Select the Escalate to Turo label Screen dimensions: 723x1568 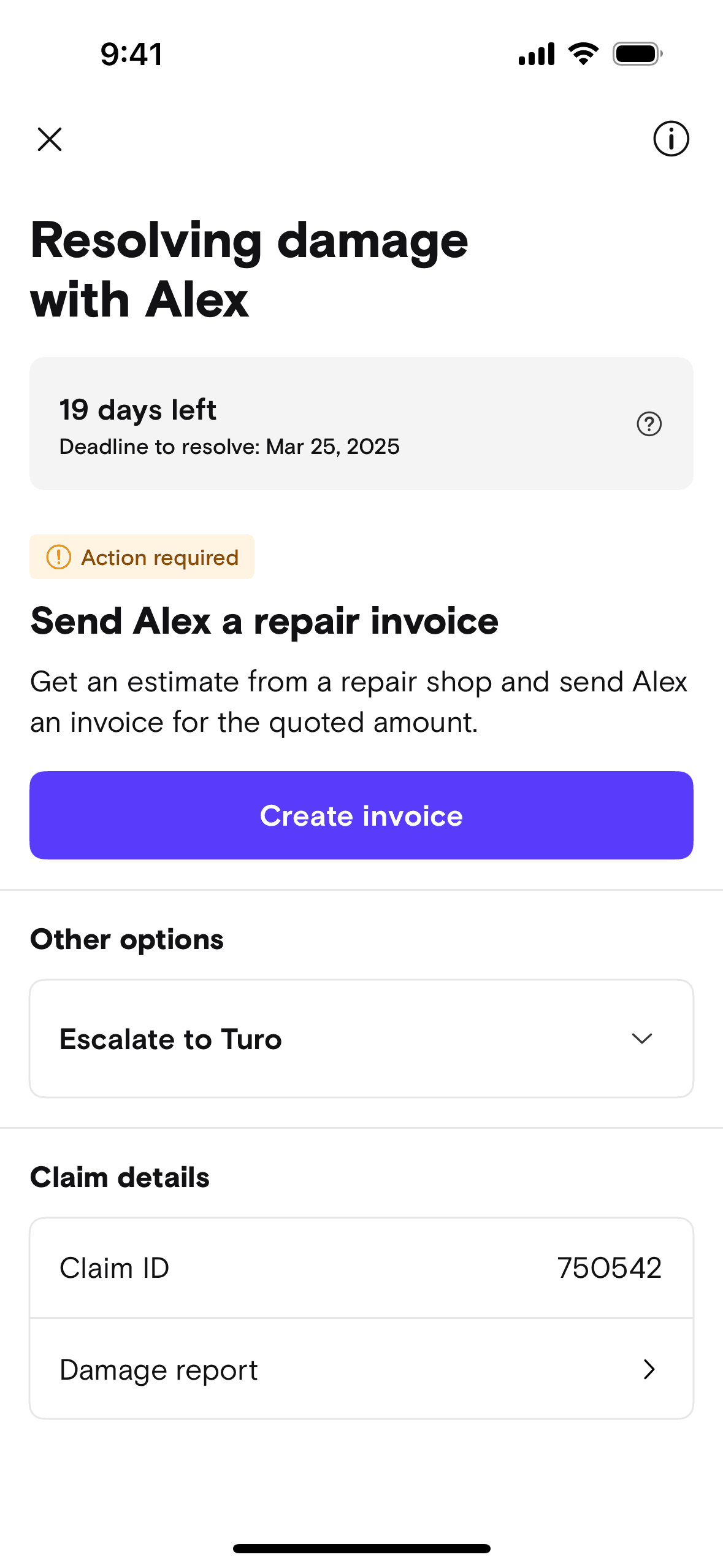(170, 1039)
